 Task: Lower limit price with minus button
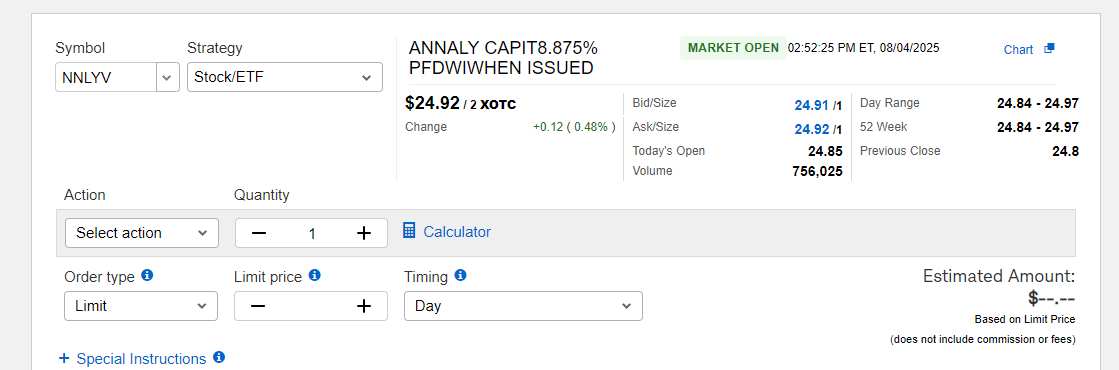tap(258, 306)
